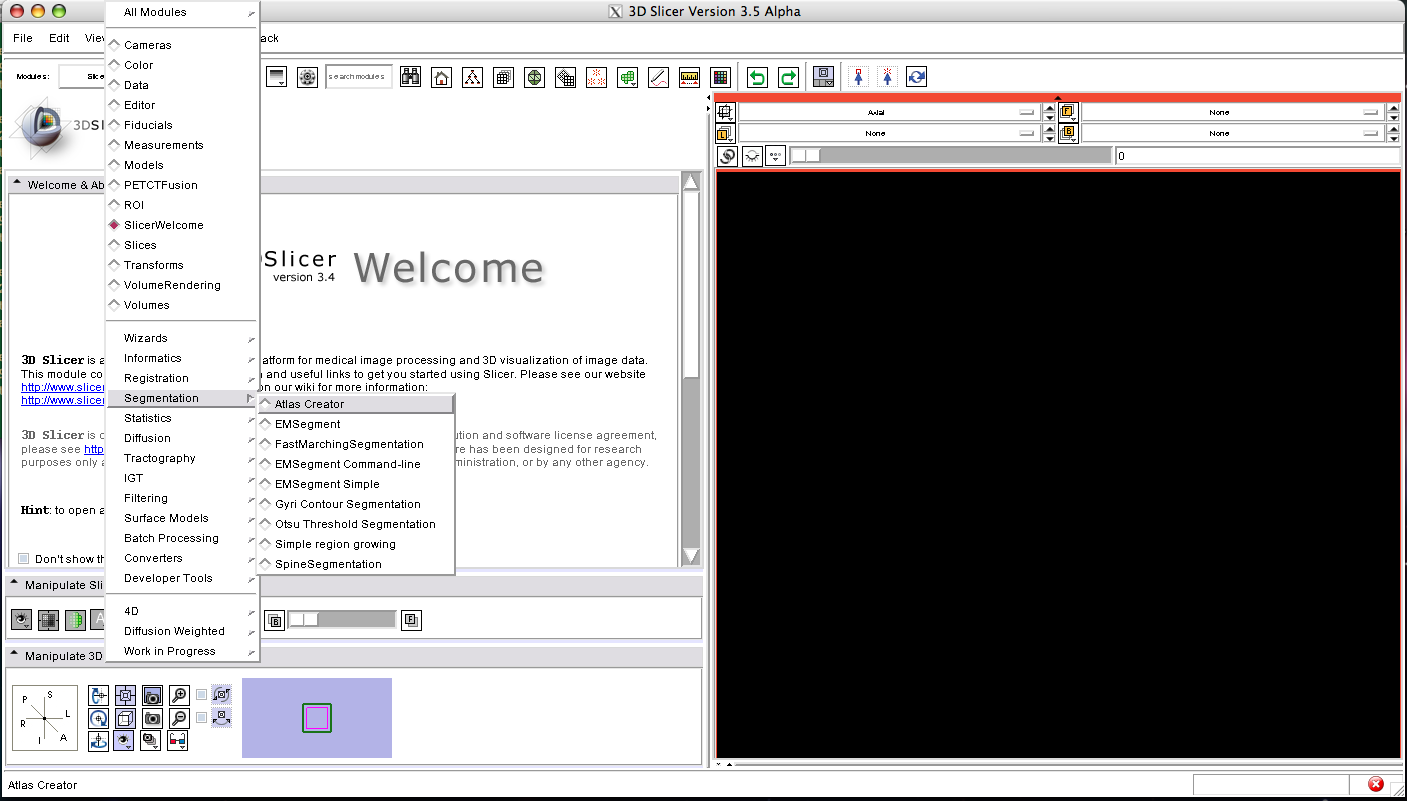The width and height of the screenshot is (1407, 801).
Task: Toggle the 3D rock checkbox
Action: [x=202, y=717]
